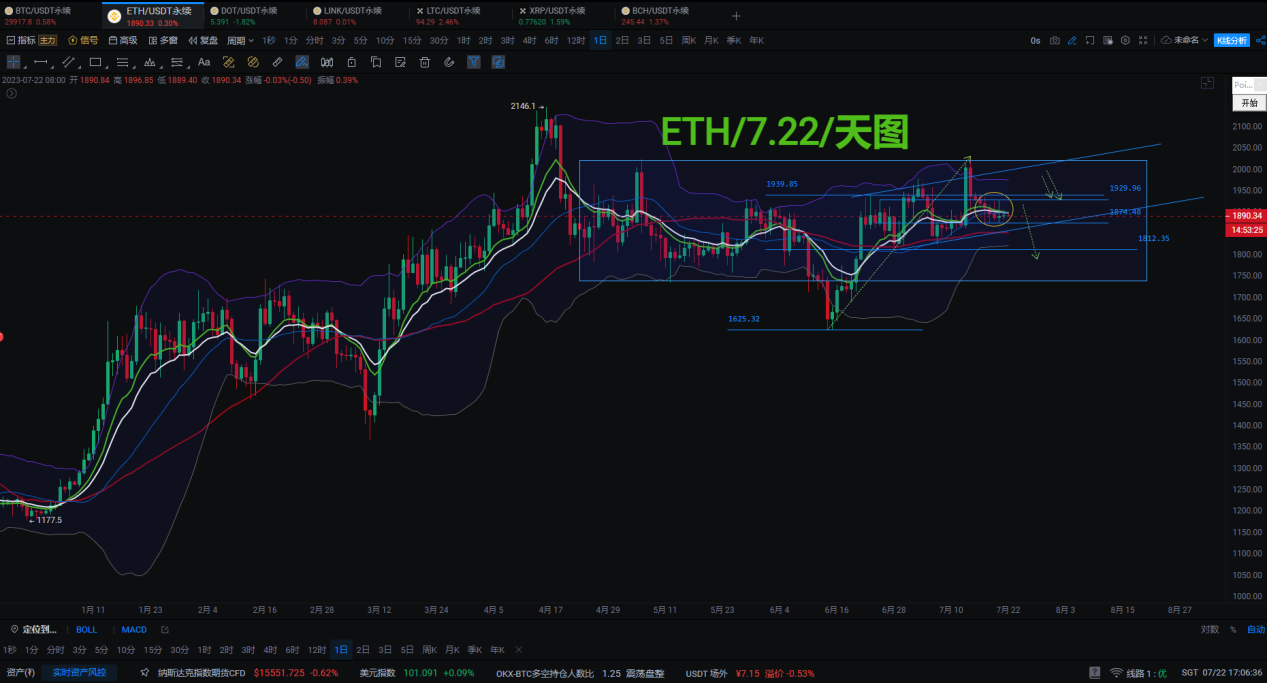1267x683 pixels.
Task: Click the add comment bubble icon in the top-right toolbar
Action: pyautogui.click(x=1090, y=40)
